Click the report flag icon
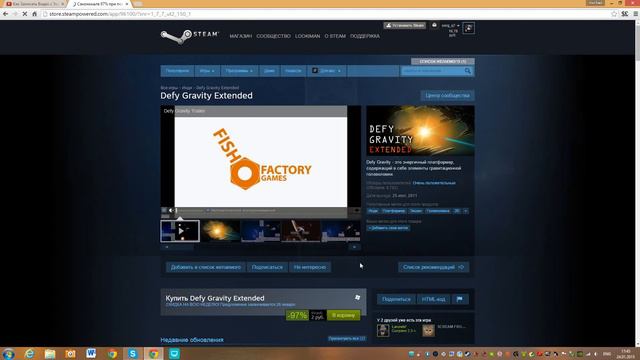 [460, 299]
